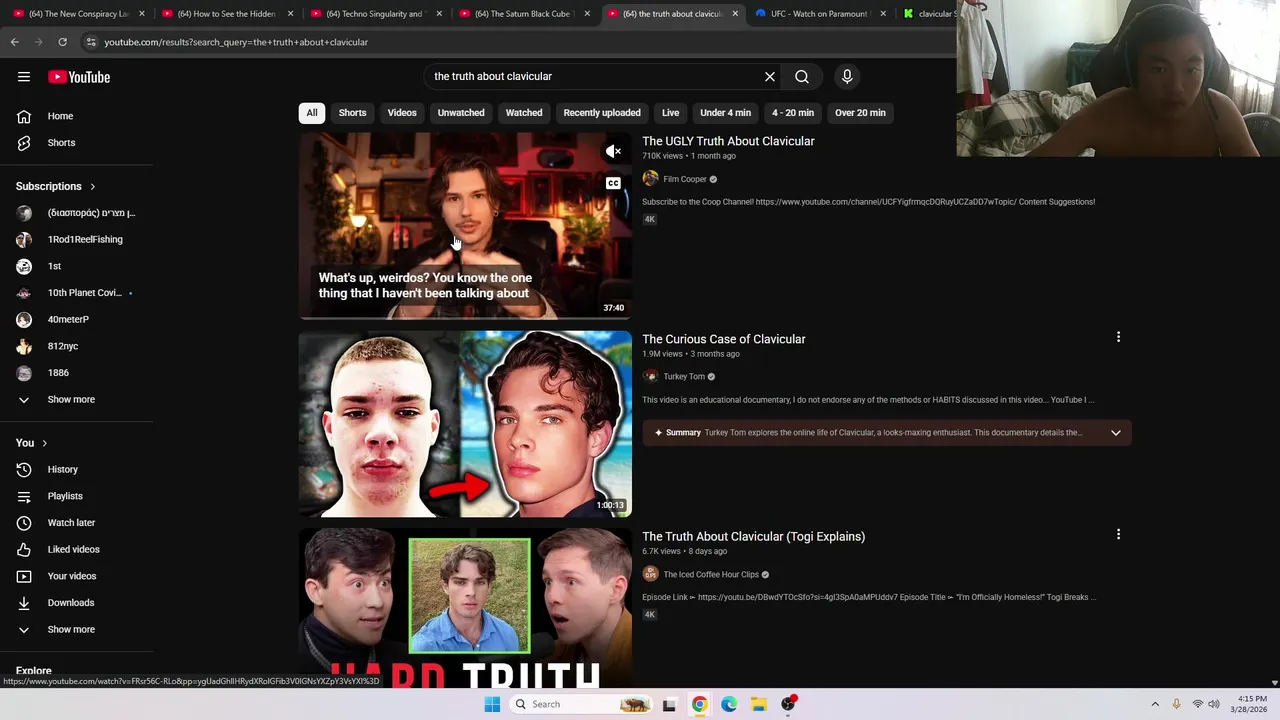Filter results by Over 20 min chip
1280x720 pixels.
(x=860, y=113)
